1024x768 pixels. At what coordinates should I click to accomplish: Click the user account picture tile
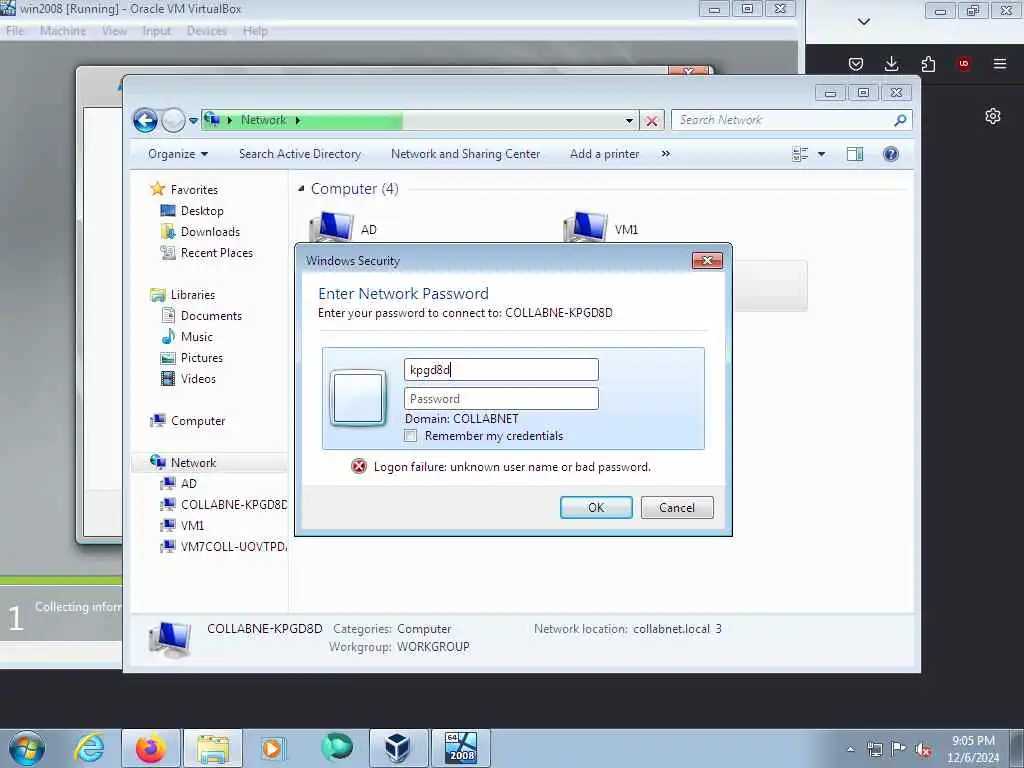coord(358,398)
